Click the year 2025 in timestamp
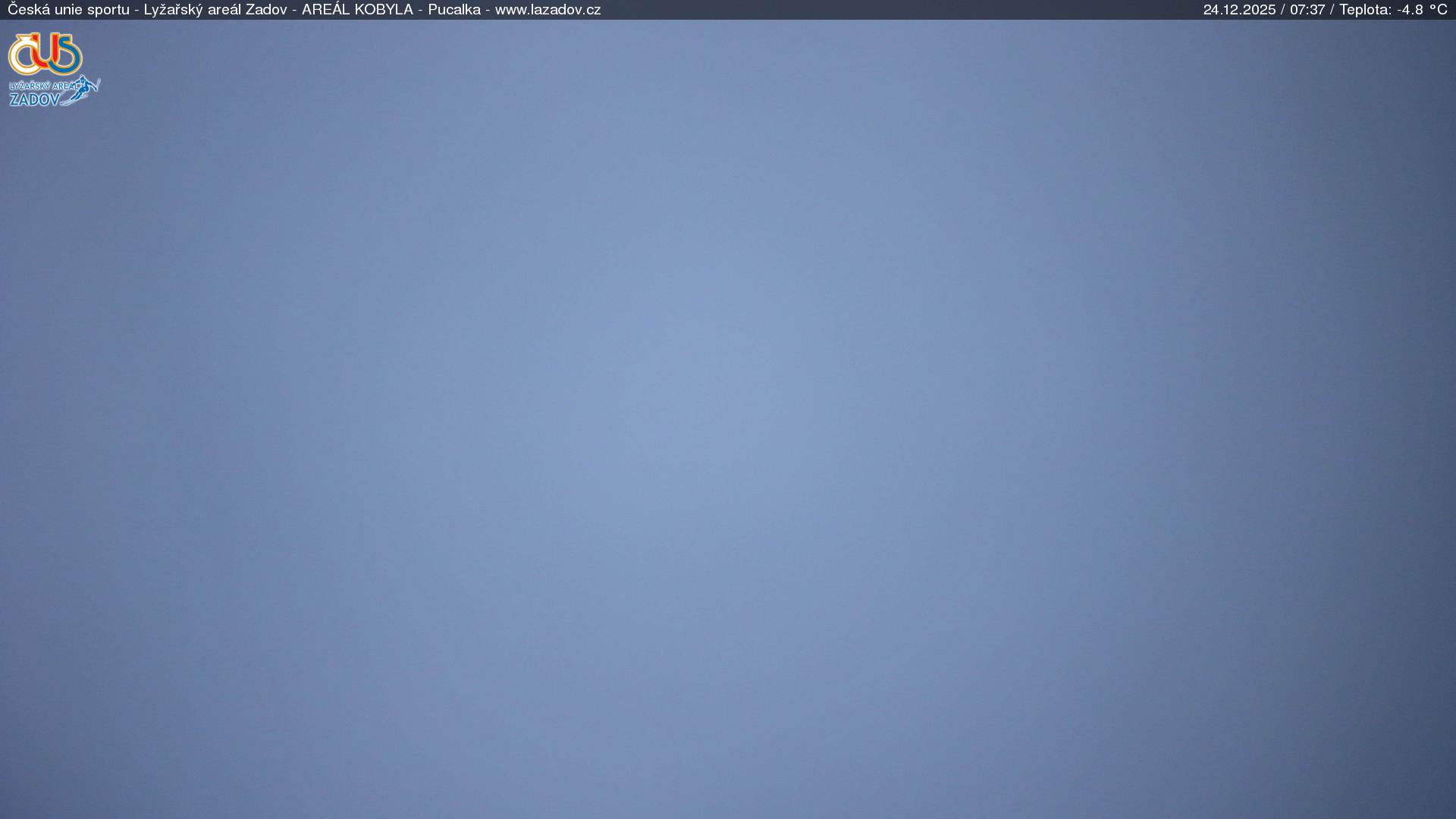The image size is (1456, 819). click(1259, 10)
